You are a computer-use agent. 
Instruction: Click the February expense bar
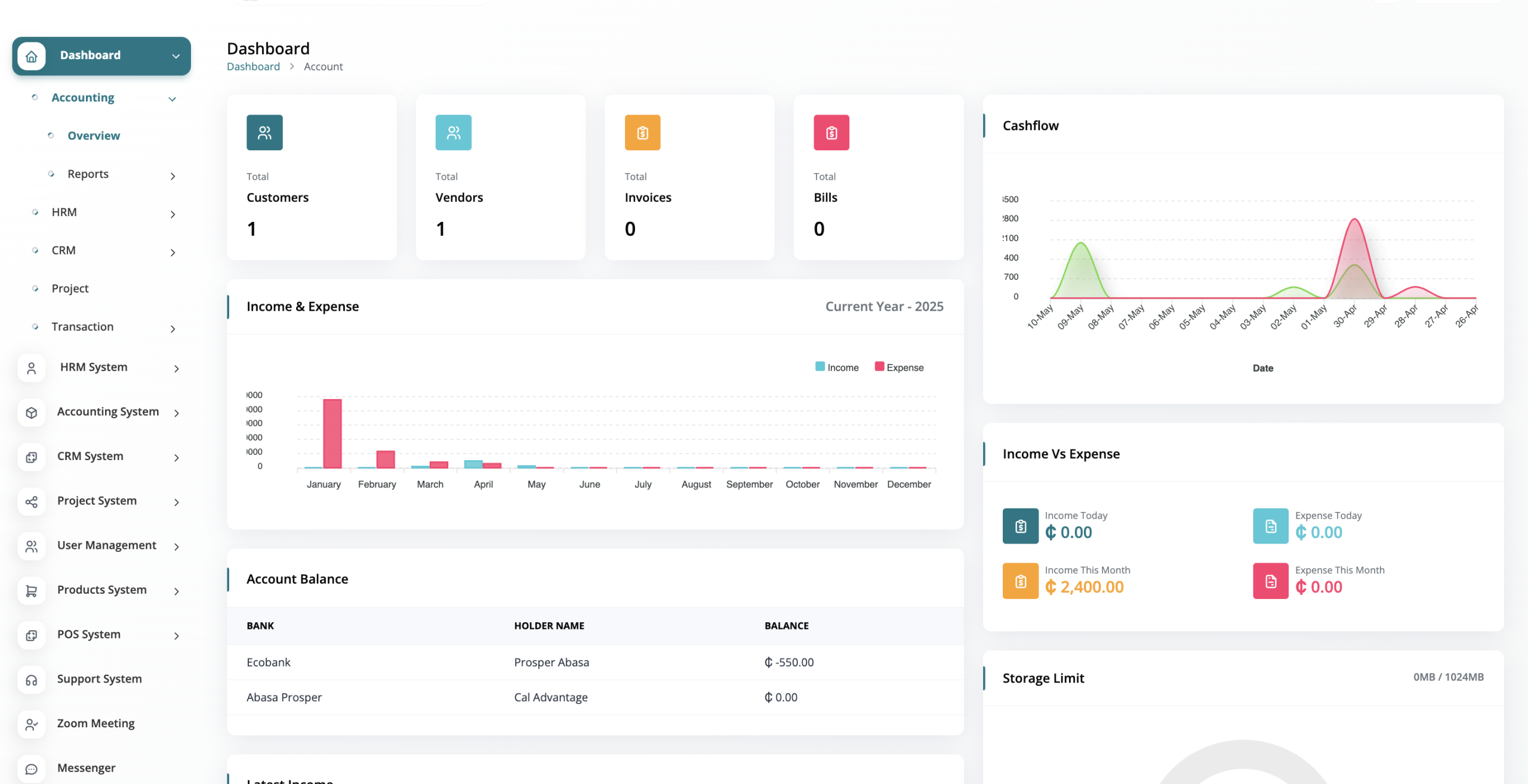[x=386, y=459]
